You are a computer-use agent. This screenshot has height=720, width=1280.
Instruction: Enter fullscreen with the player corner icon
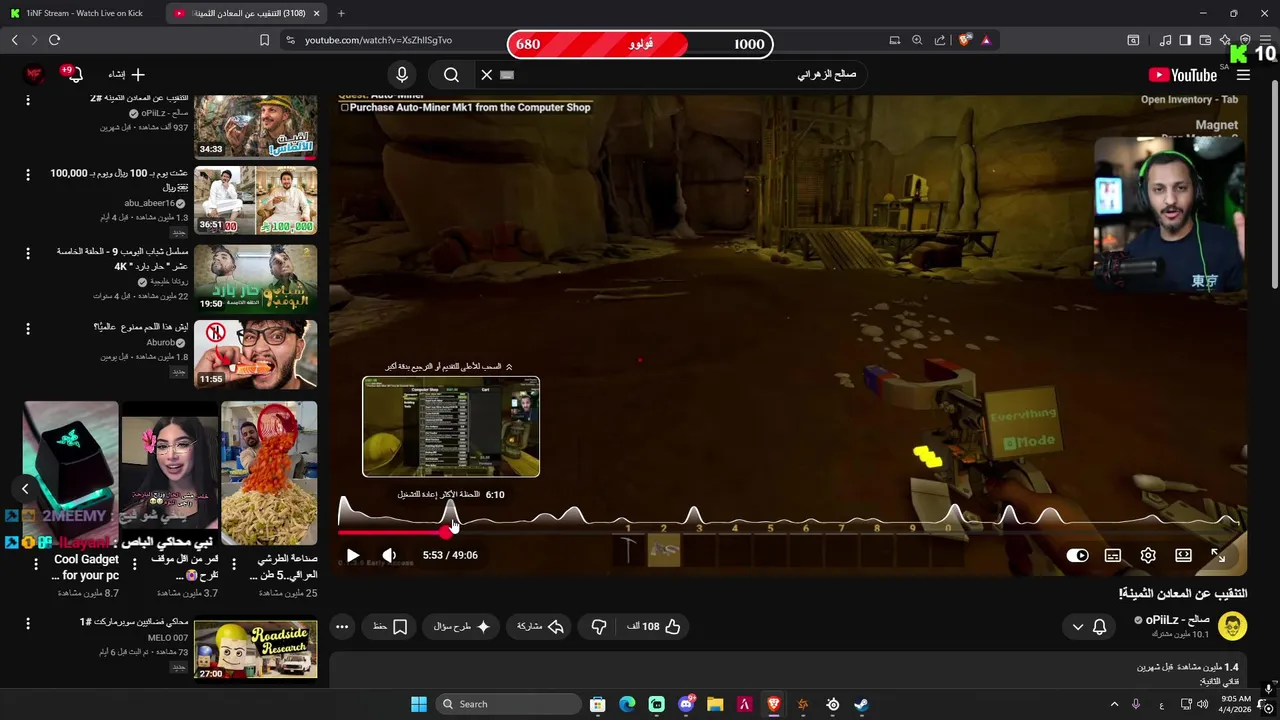[x=1218, y=555]
